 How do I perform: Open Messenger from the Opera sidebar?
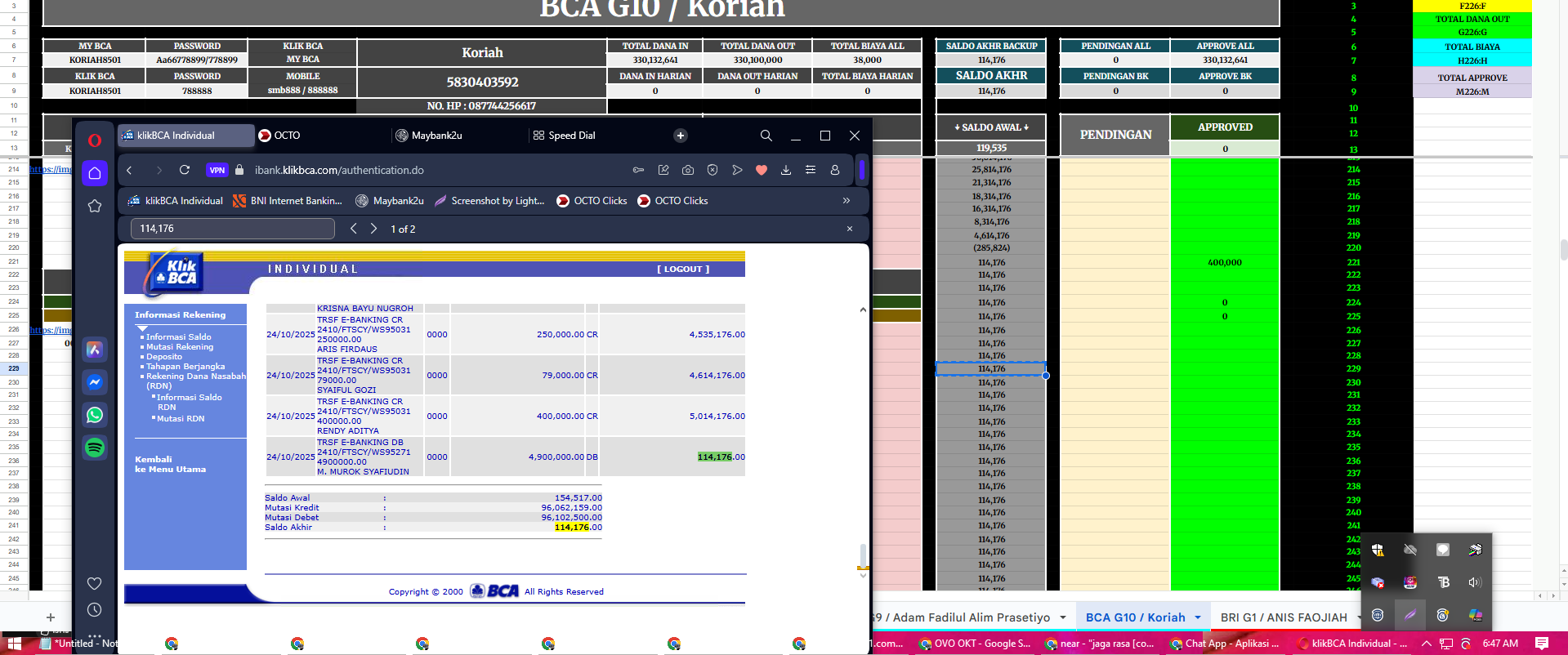[95, 382]
